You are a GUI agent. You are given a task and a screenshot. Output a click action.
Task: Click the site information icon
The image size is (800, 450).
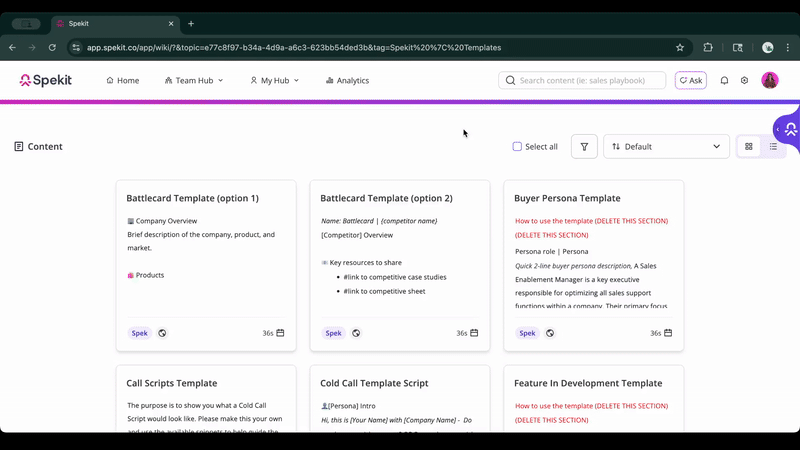point(76,47)
